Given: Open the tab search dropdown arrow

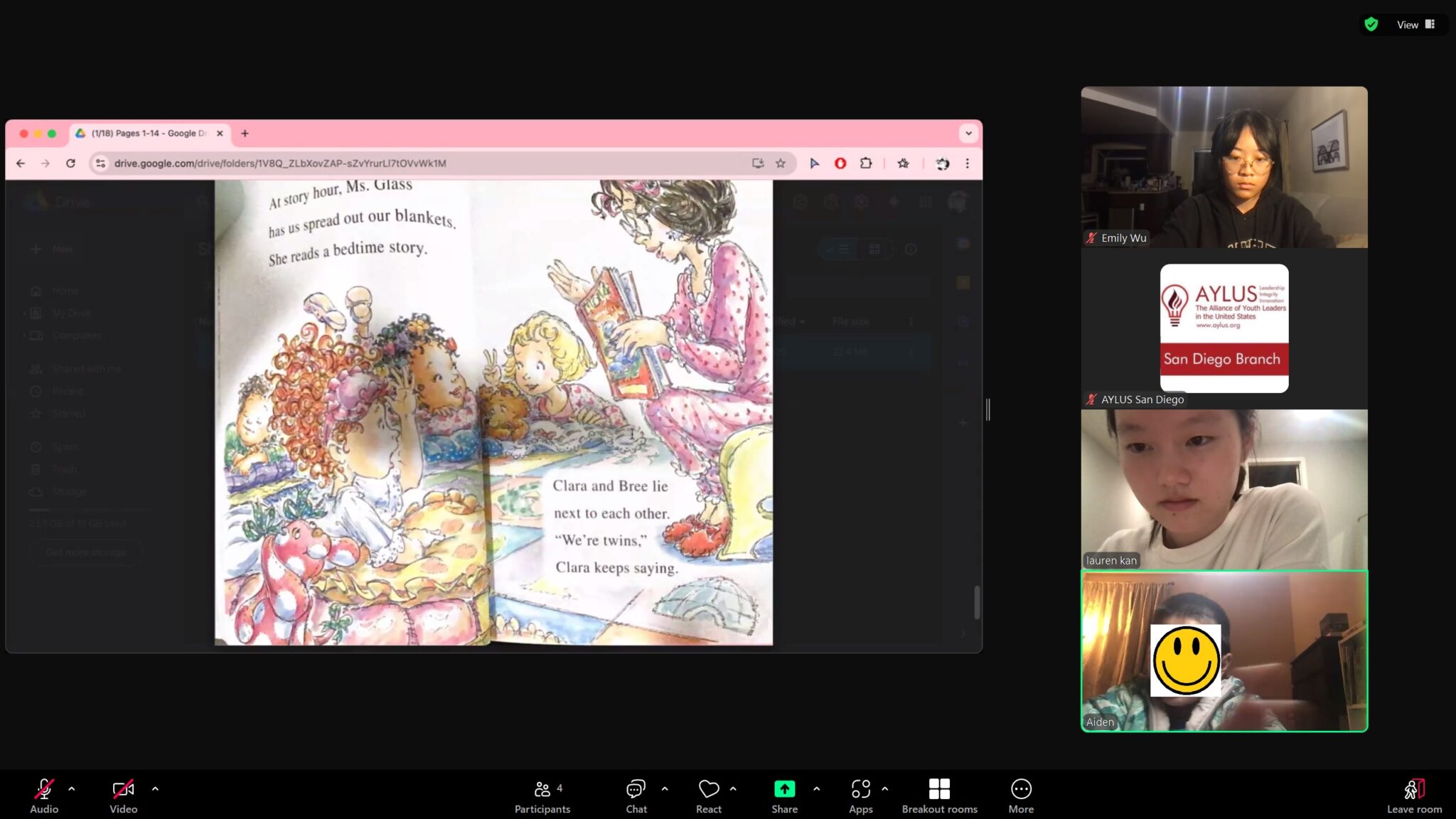Looking at the screenshot, I should point(968,133).
